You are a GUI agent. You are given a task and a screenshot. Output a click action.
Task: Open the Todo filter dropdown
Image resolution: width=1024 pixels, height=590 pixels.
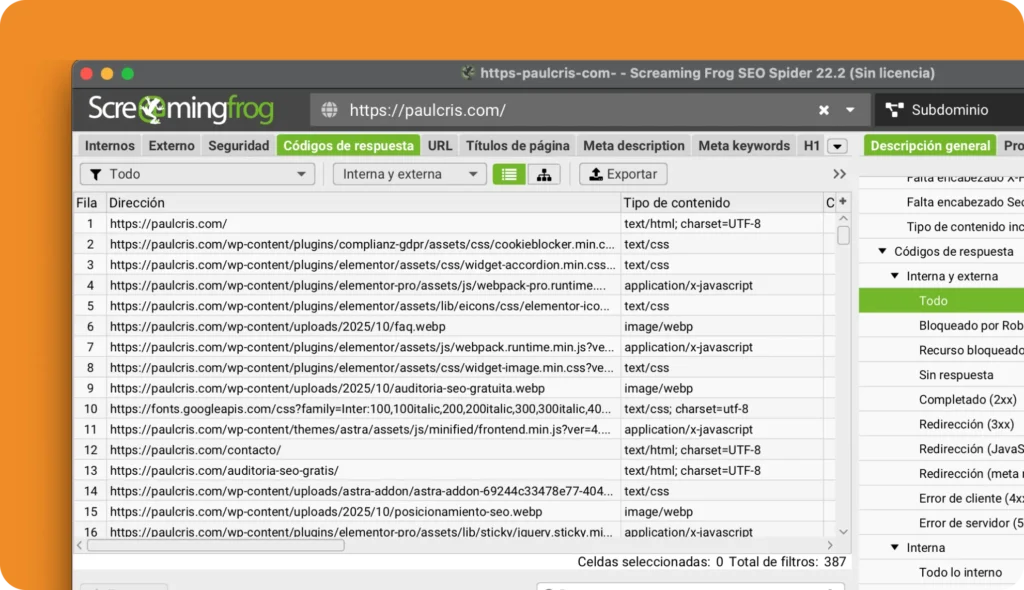point(197,174)
